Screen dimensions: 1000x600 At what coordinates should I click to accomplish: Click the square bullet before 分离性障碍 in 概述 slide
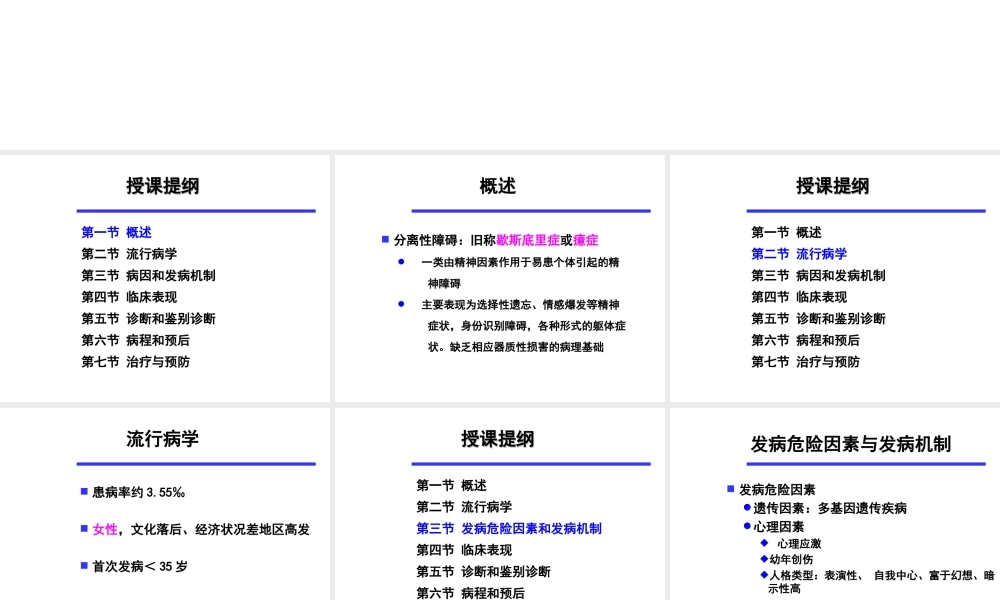pyautogui.click(x=384, y=239)
